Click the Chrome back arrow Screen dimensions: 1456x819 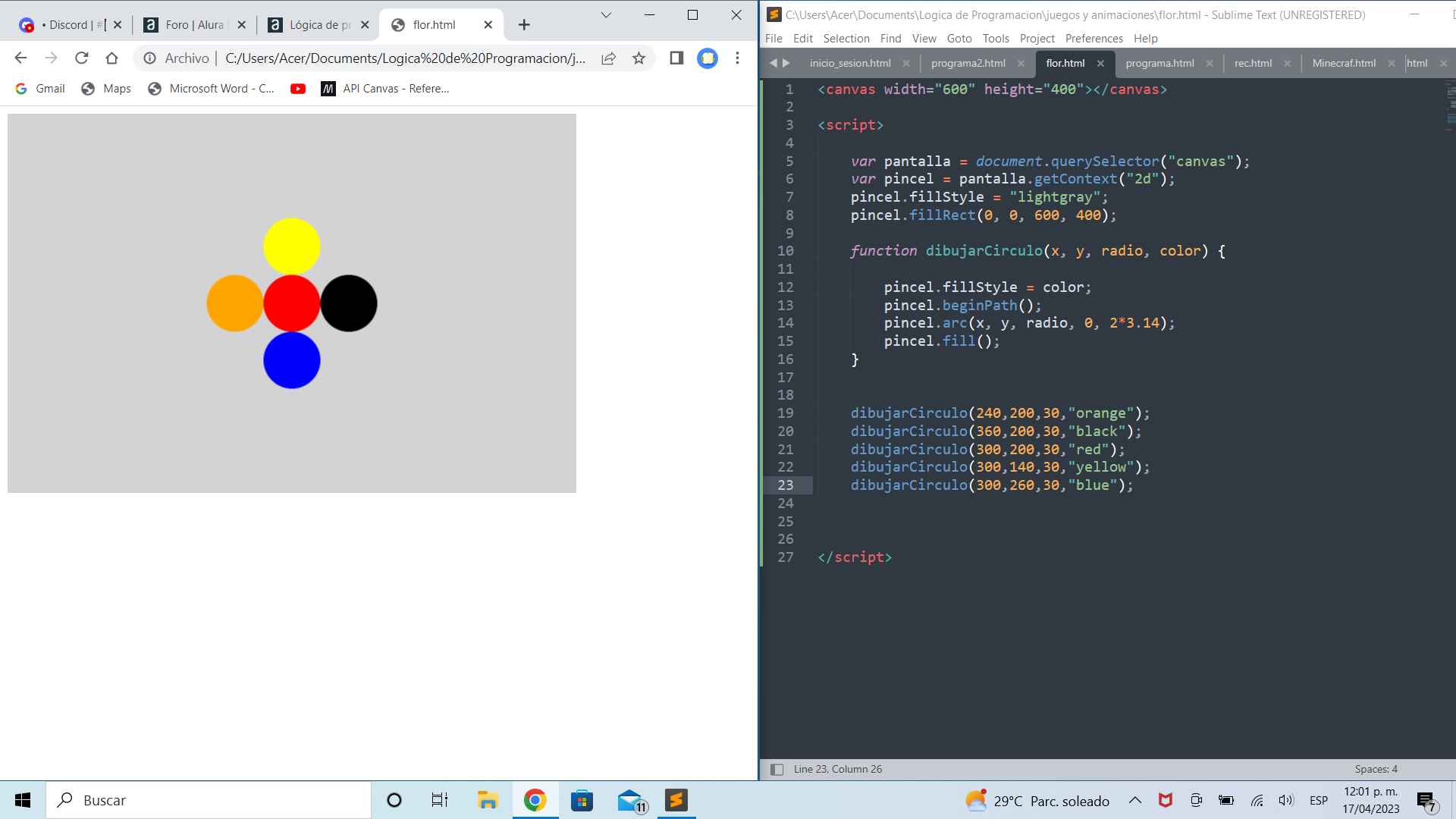20,58
